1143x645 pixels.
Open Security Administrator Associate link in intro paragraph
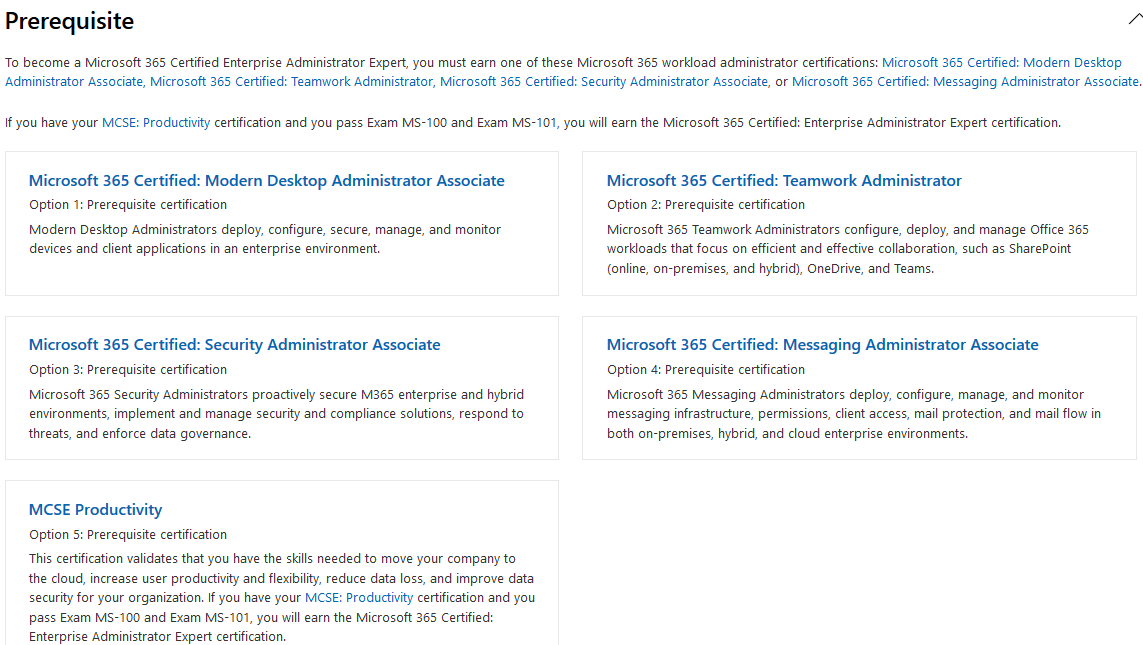pyautogui.click(x=604, y=82)
